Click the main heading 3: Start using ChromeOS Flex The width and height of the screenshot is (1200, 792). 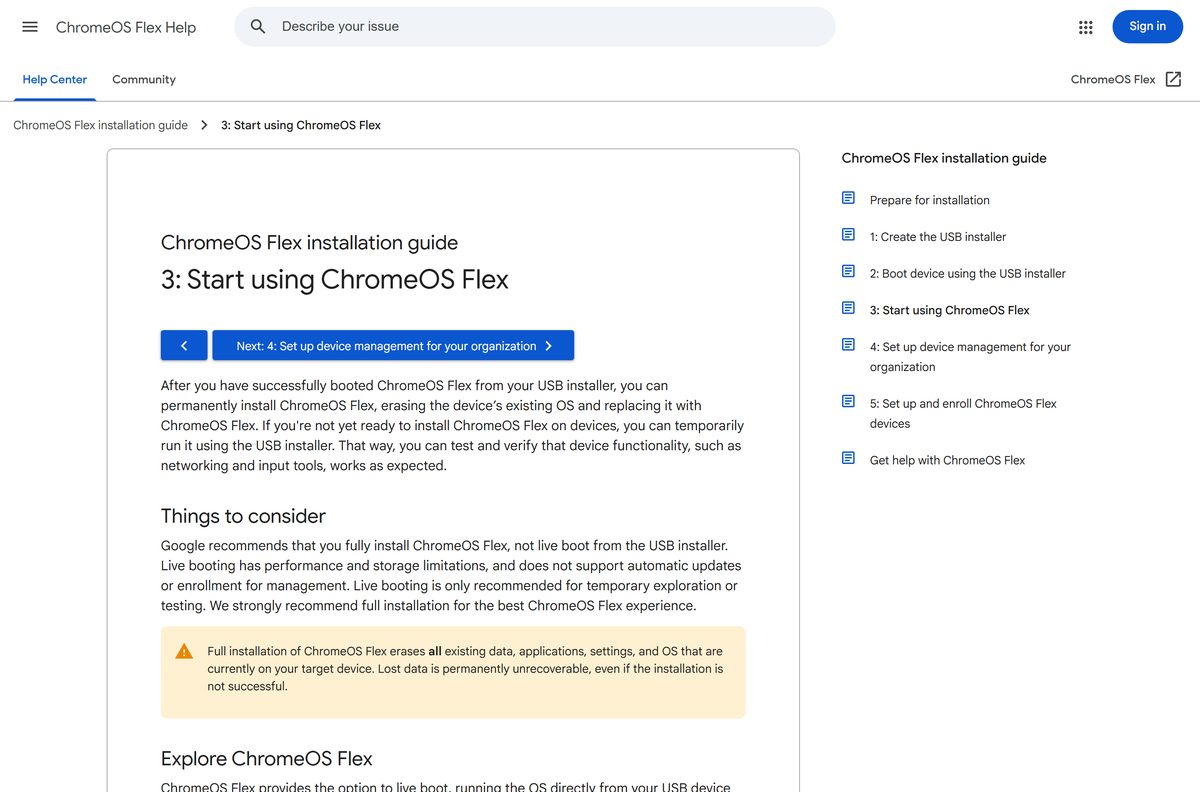tap(335, 279)
